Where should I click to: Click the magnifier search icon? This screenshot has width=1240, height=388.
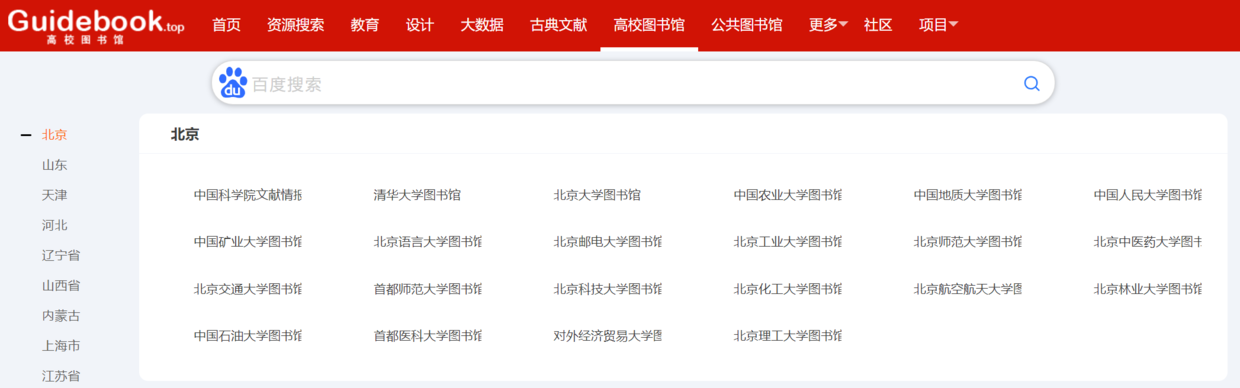pos(1032,84)
